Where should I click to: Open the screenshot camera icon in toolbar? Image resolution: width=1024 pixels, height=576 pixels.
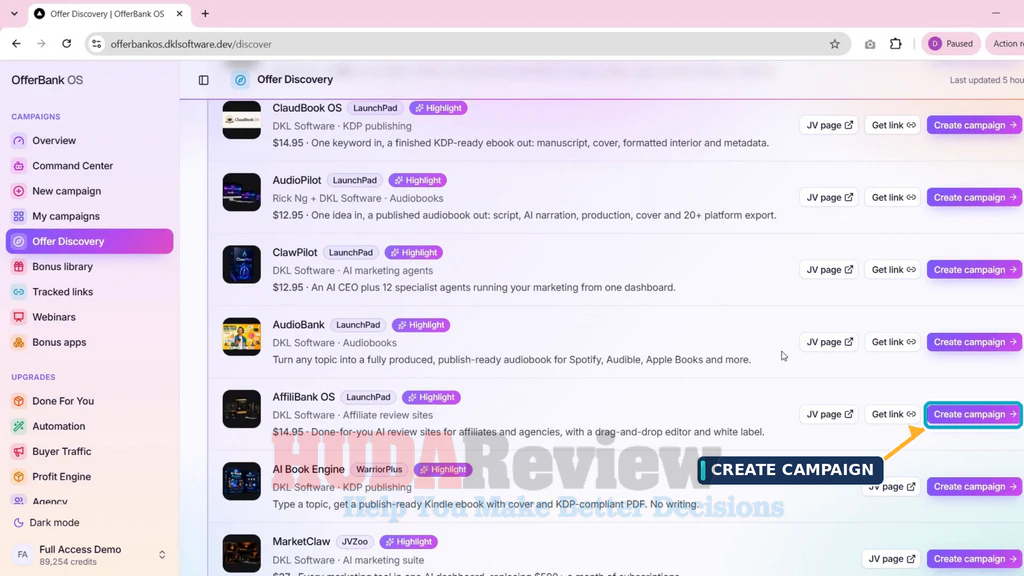(870, 44)
